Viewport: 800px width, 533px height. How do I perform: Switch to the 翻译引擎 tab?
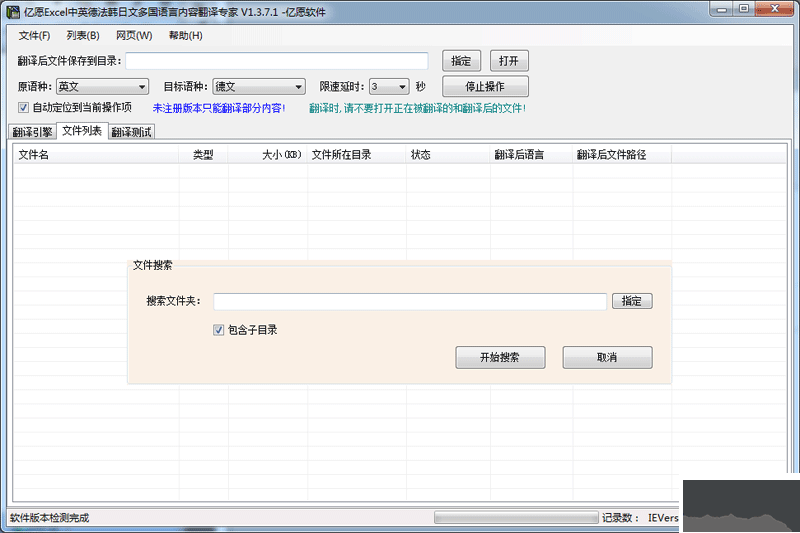(x=33, y=132)
